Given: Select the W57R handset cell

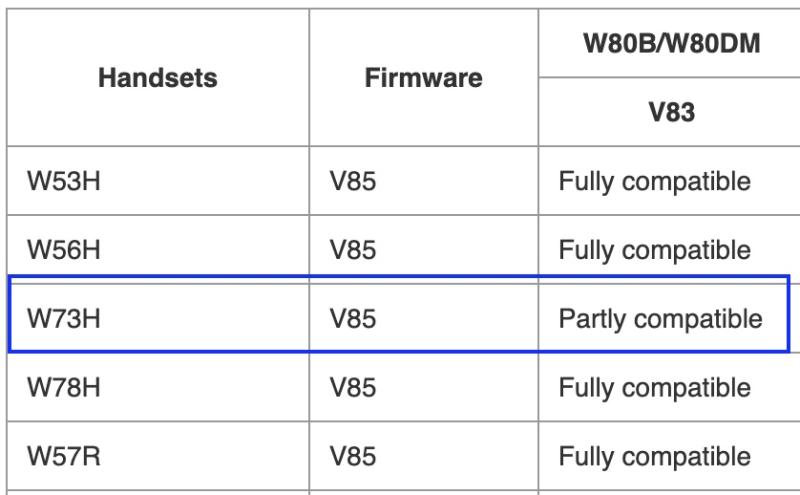Looking at the screenshot, I should tap(158, 456).
